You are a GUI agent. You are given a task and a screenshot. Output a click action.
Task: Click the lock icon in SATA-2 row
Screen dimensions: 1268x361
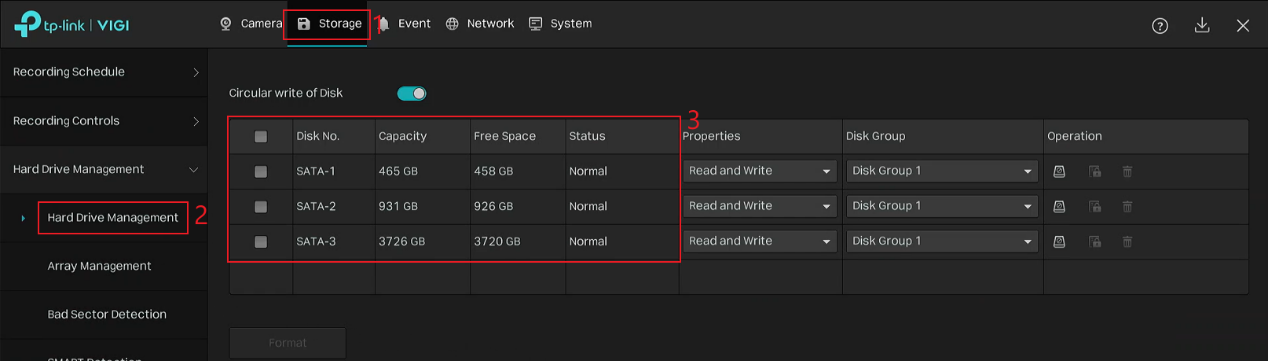[1095, 206]
